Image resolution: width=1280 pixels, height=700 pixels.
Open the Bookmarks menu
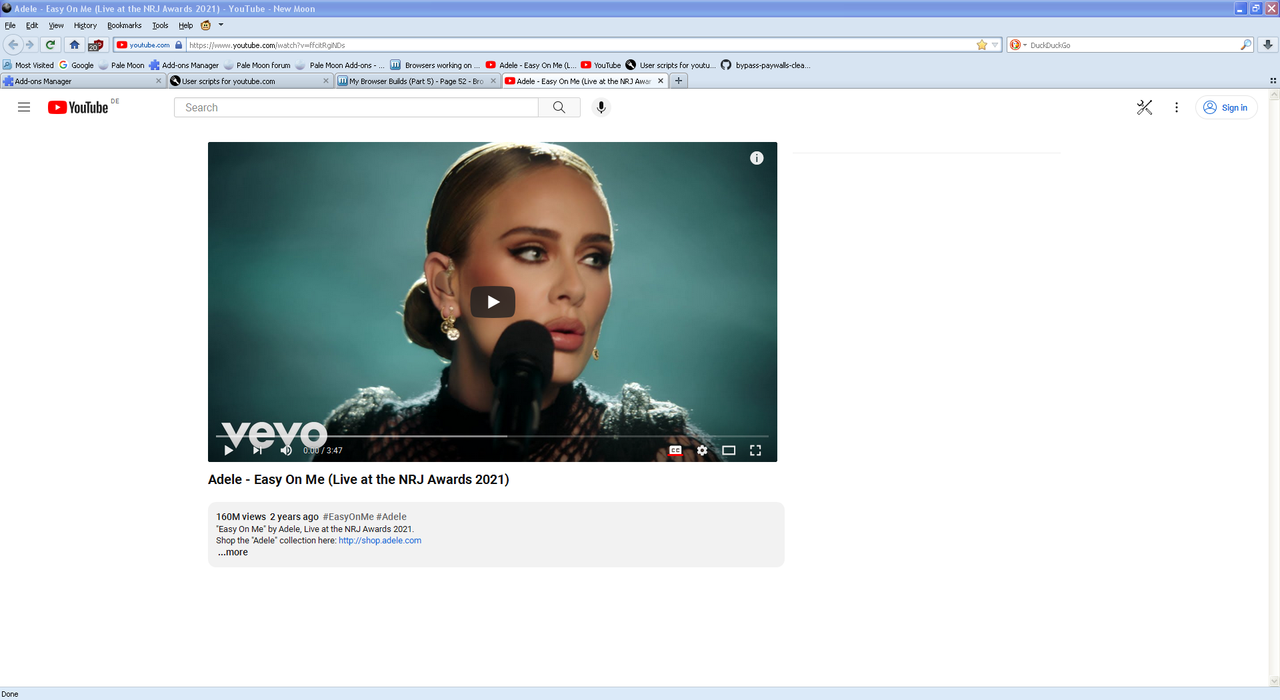pos(124,25)
